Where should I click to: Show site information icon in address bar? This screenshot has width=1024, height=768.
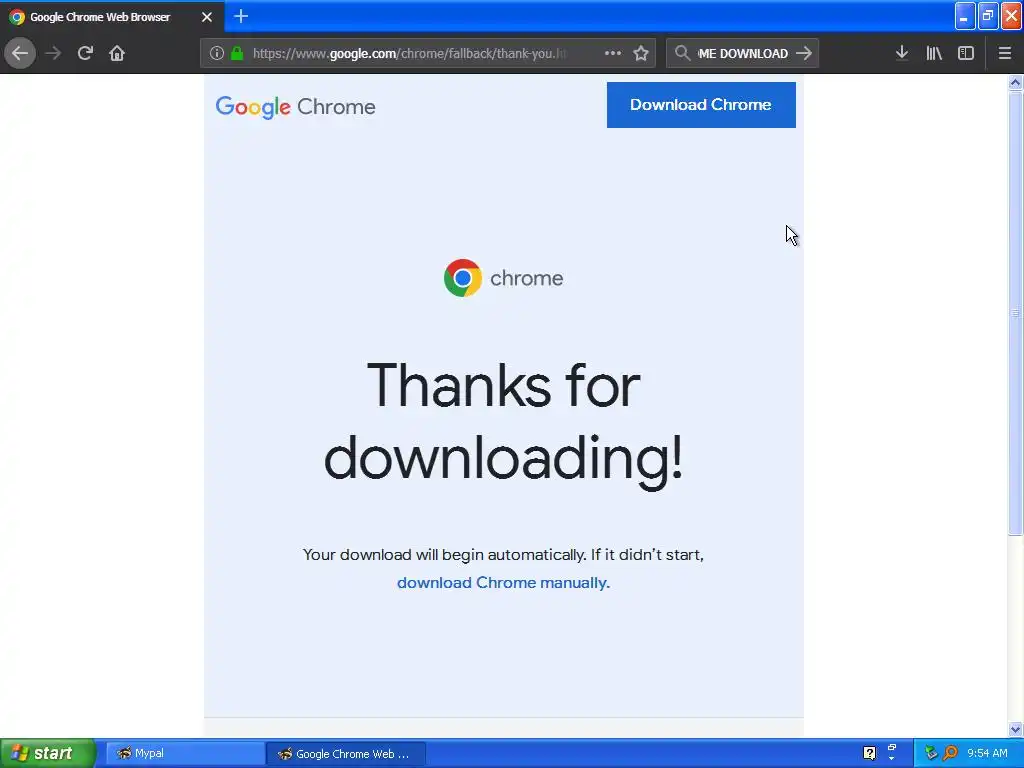pyautogui.click(x=216, y=54)
